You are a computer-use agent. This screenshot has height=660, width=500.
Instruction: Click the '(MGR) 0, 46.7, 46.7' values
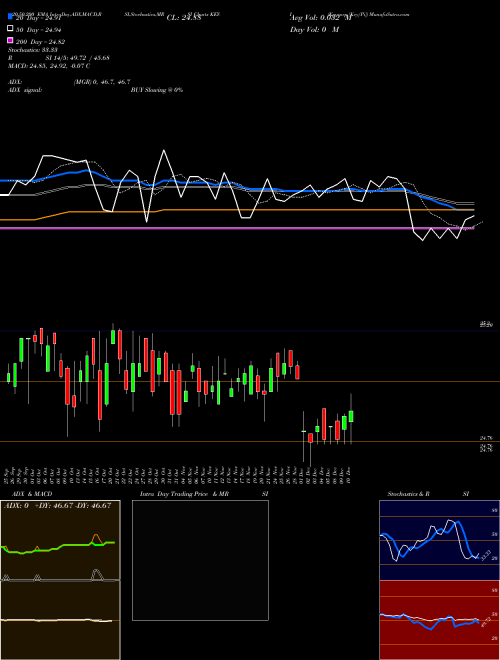coord(102,82)
